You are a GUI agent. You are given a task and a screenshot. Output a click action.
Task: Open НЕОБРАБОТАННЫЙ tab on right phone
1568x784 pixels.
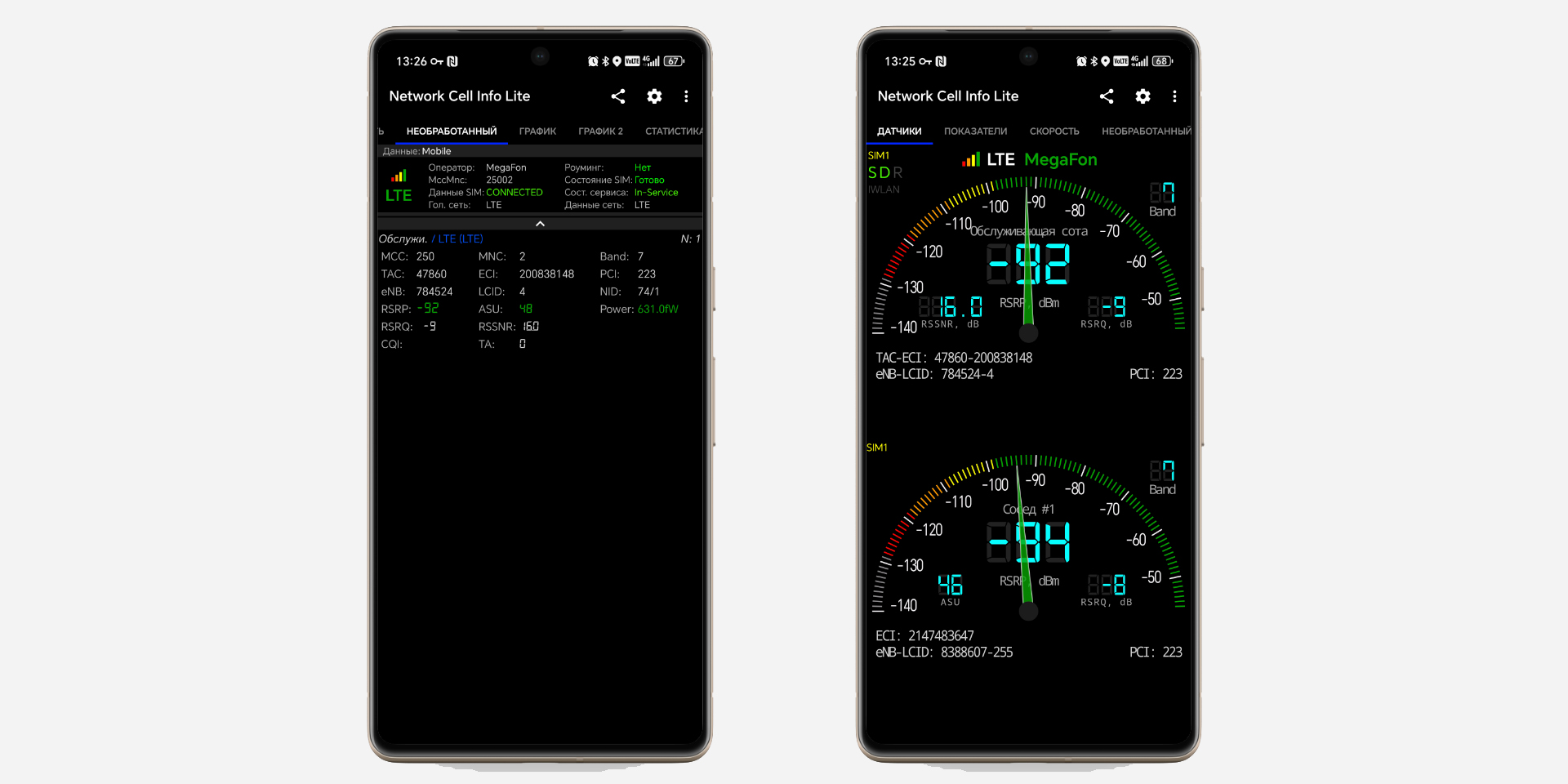(1146, 131)
